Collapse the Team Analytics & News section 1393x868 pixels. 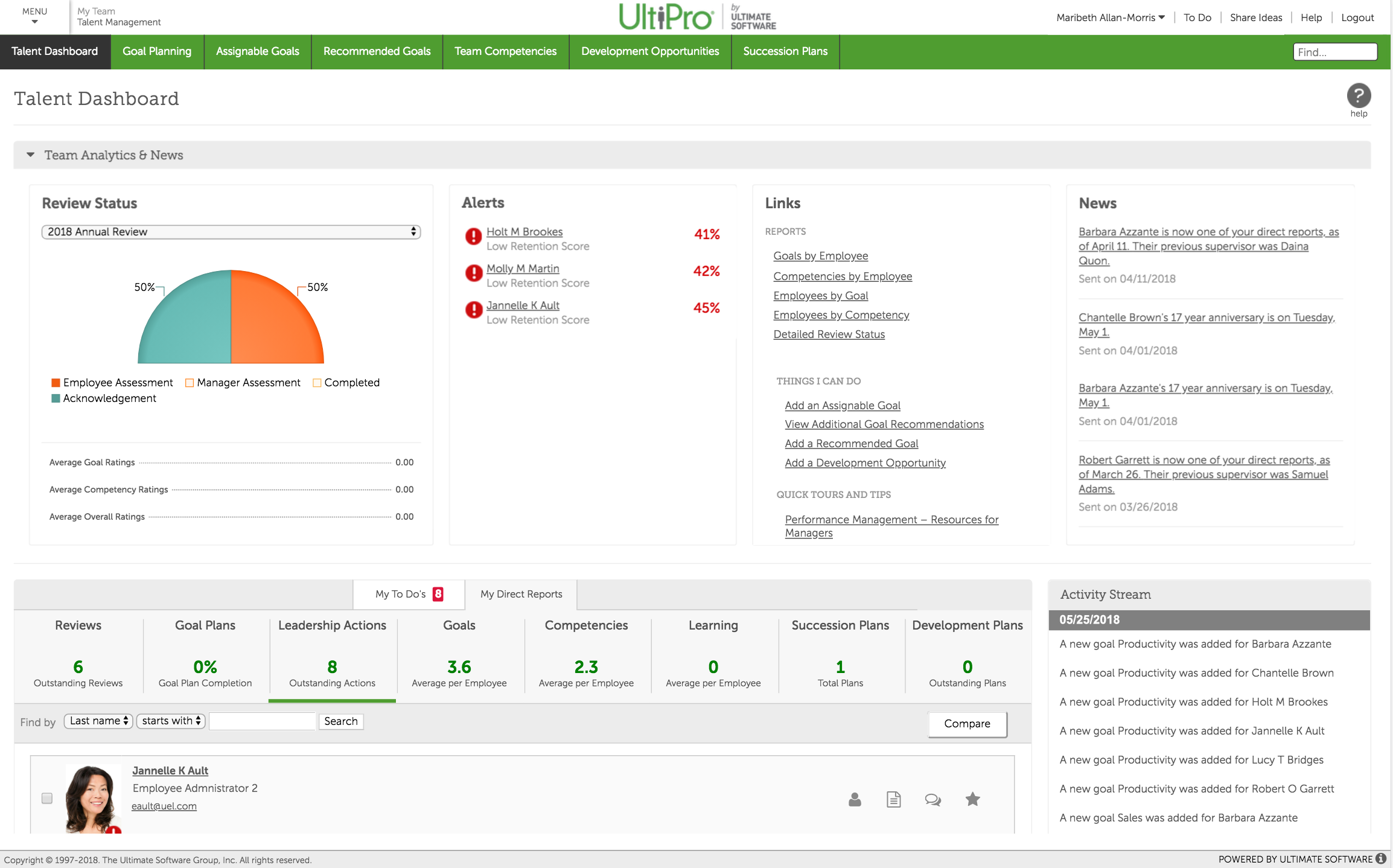(x=30, y=155)
